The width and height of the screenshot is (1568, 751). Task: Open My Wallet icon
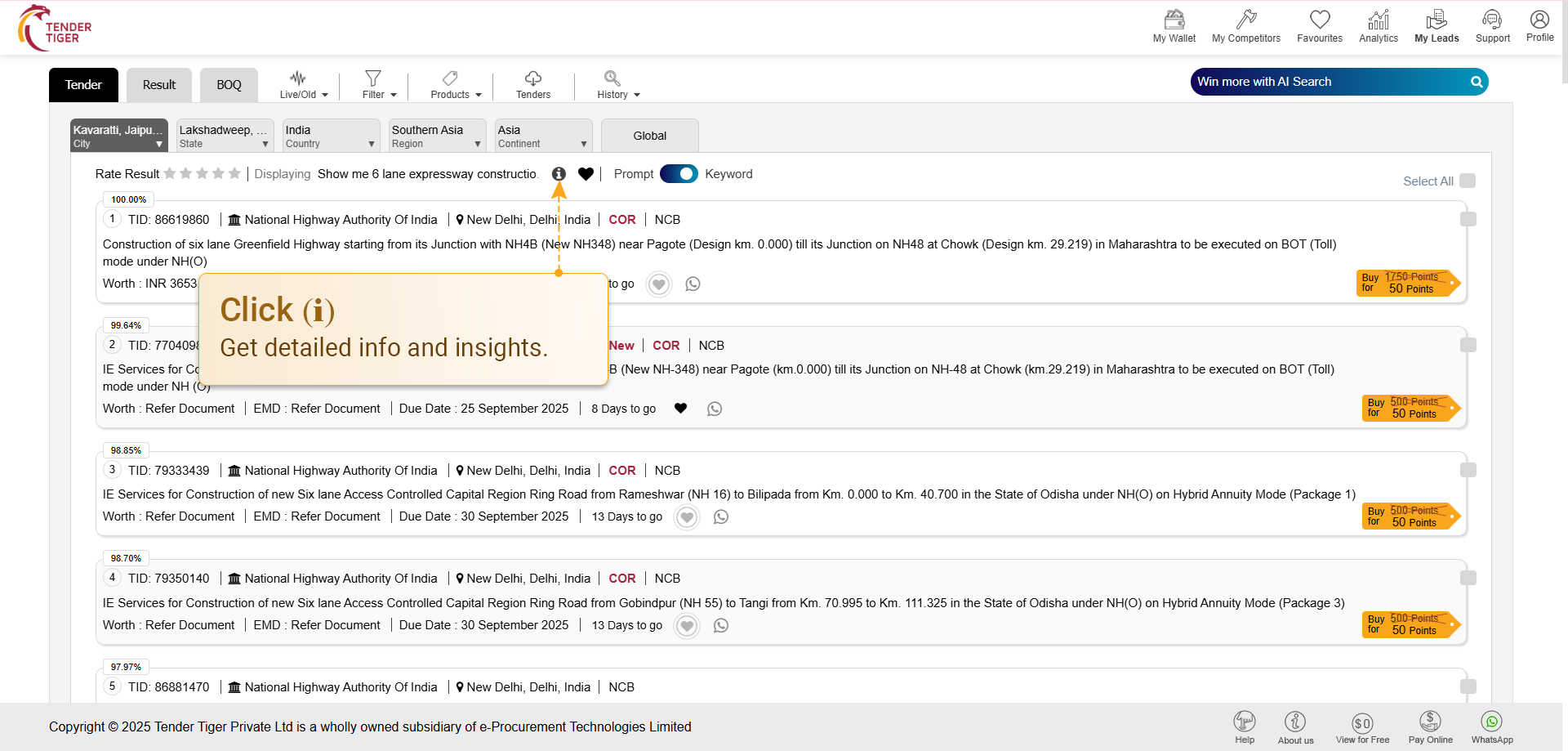pos(1174,20)
